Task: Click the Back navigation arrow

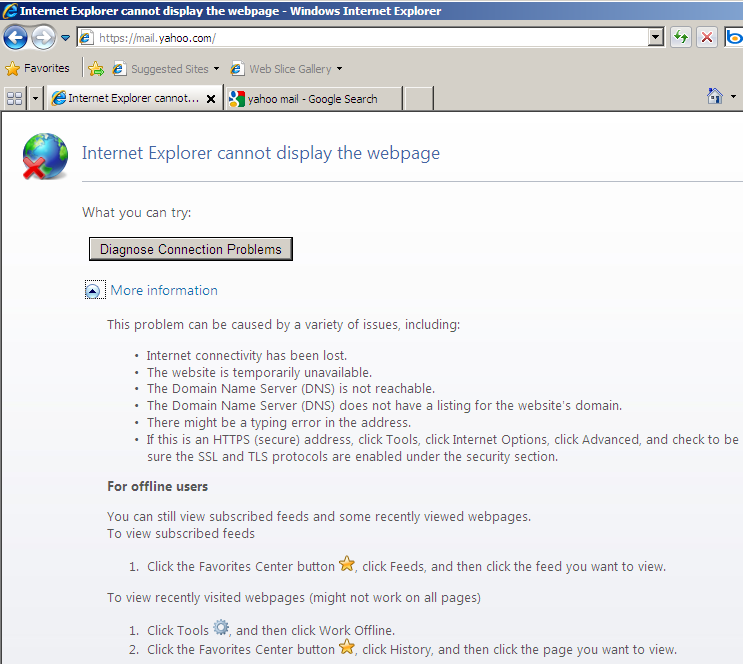Action: tap(15, 37)
